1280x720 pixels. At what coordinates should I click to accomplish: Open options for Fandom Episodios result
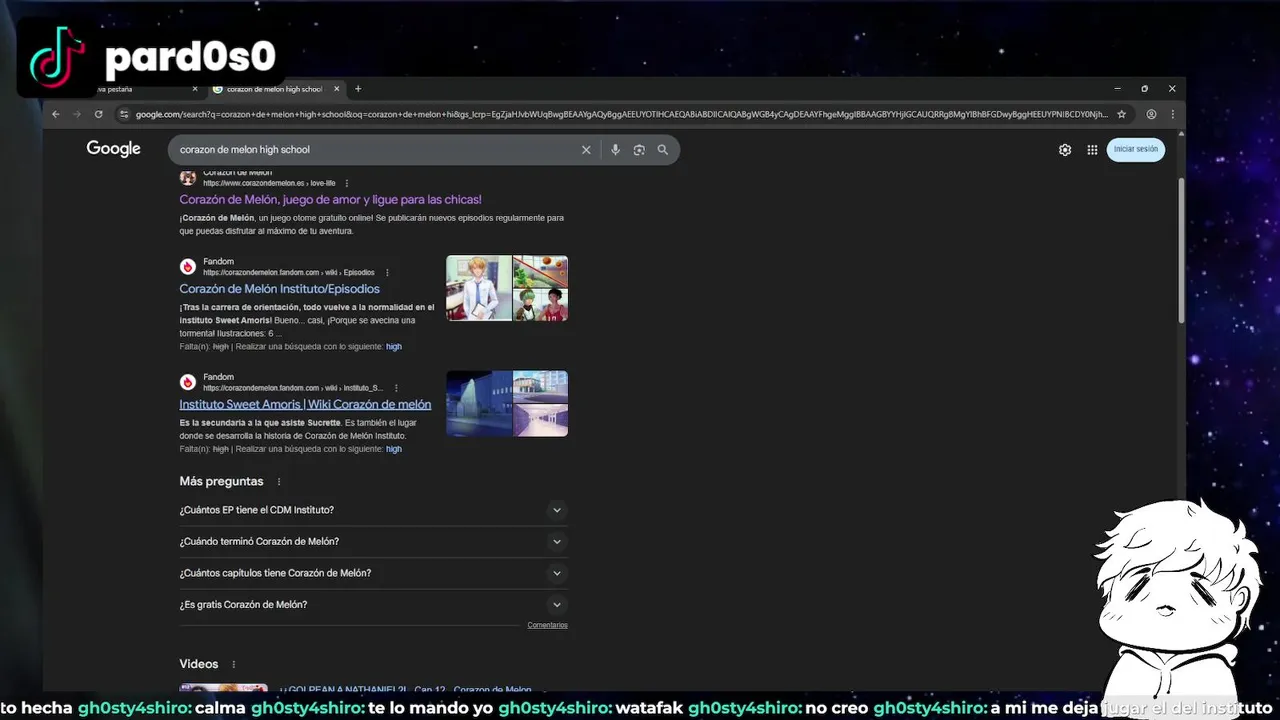pyautogui.click(x=387, y=272)
